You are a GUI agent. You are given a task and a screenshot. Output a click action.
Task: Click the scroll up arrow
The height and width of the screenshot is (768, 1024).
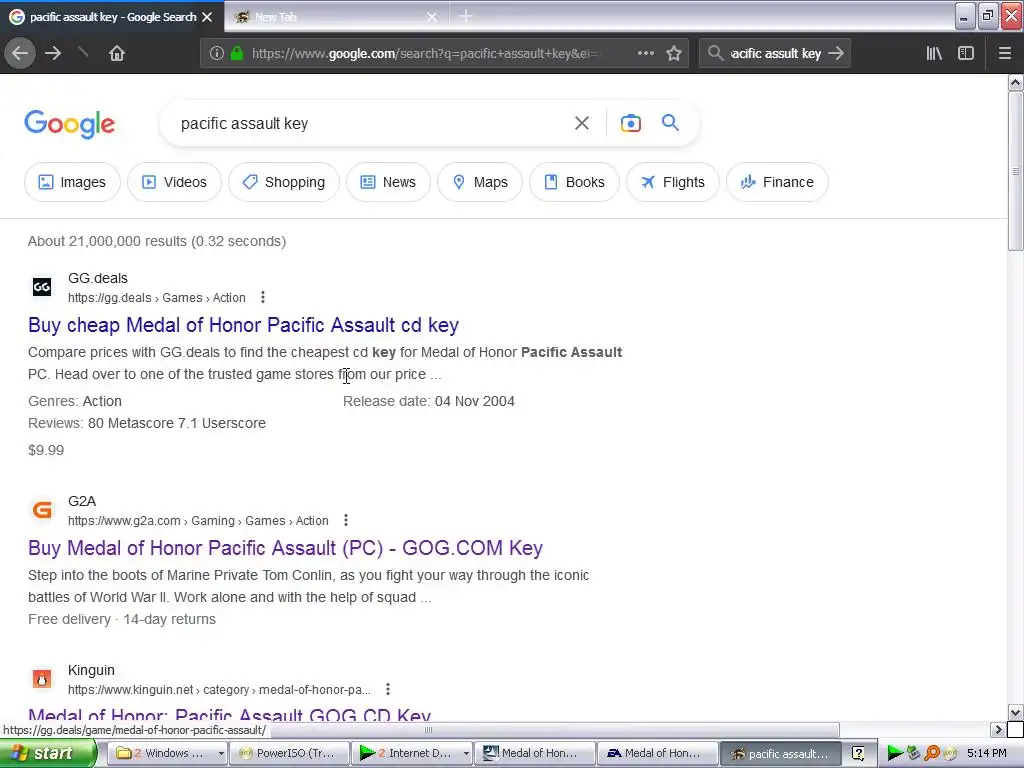point(1015,82)
